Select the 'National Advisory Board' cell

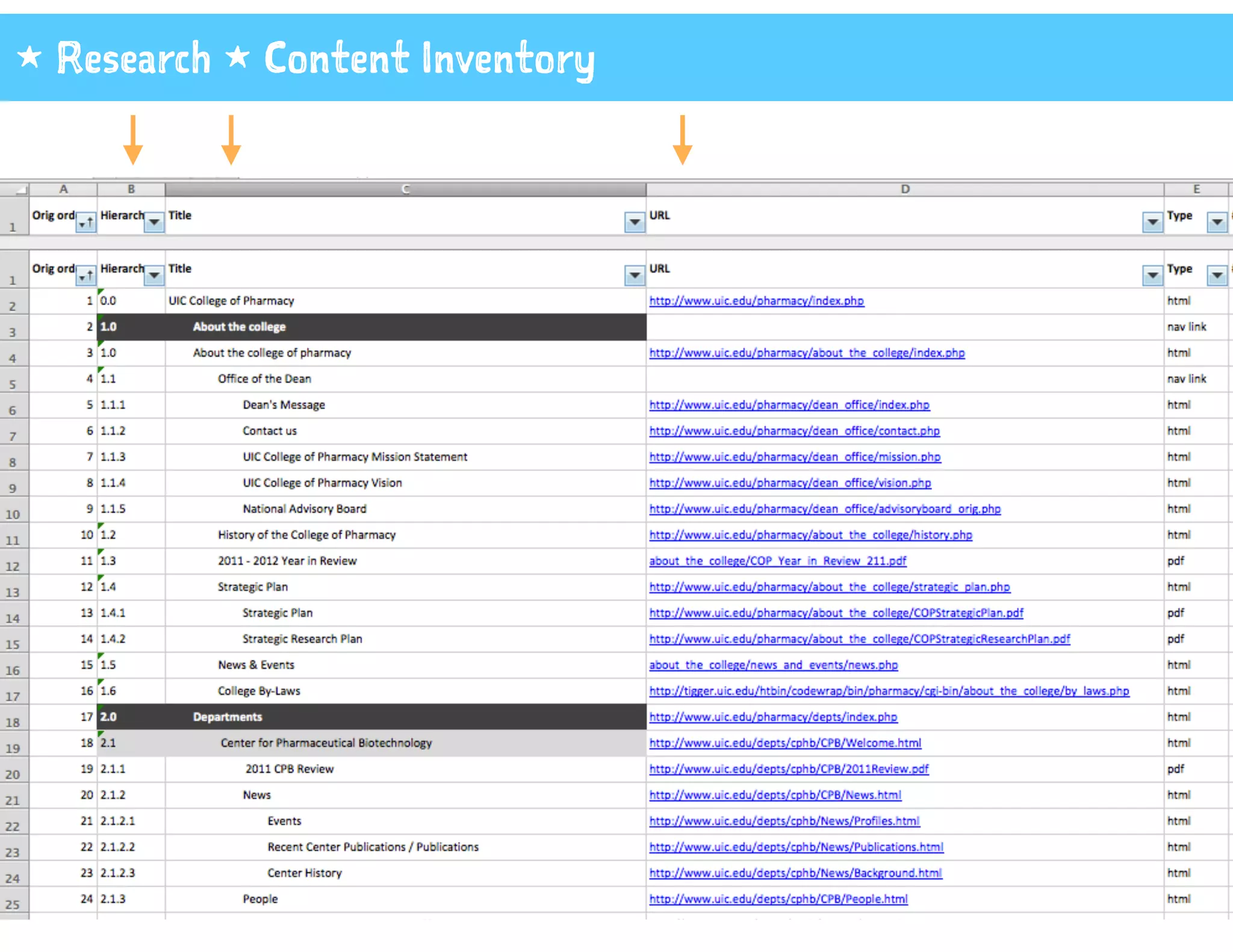(x=406, y=509)
